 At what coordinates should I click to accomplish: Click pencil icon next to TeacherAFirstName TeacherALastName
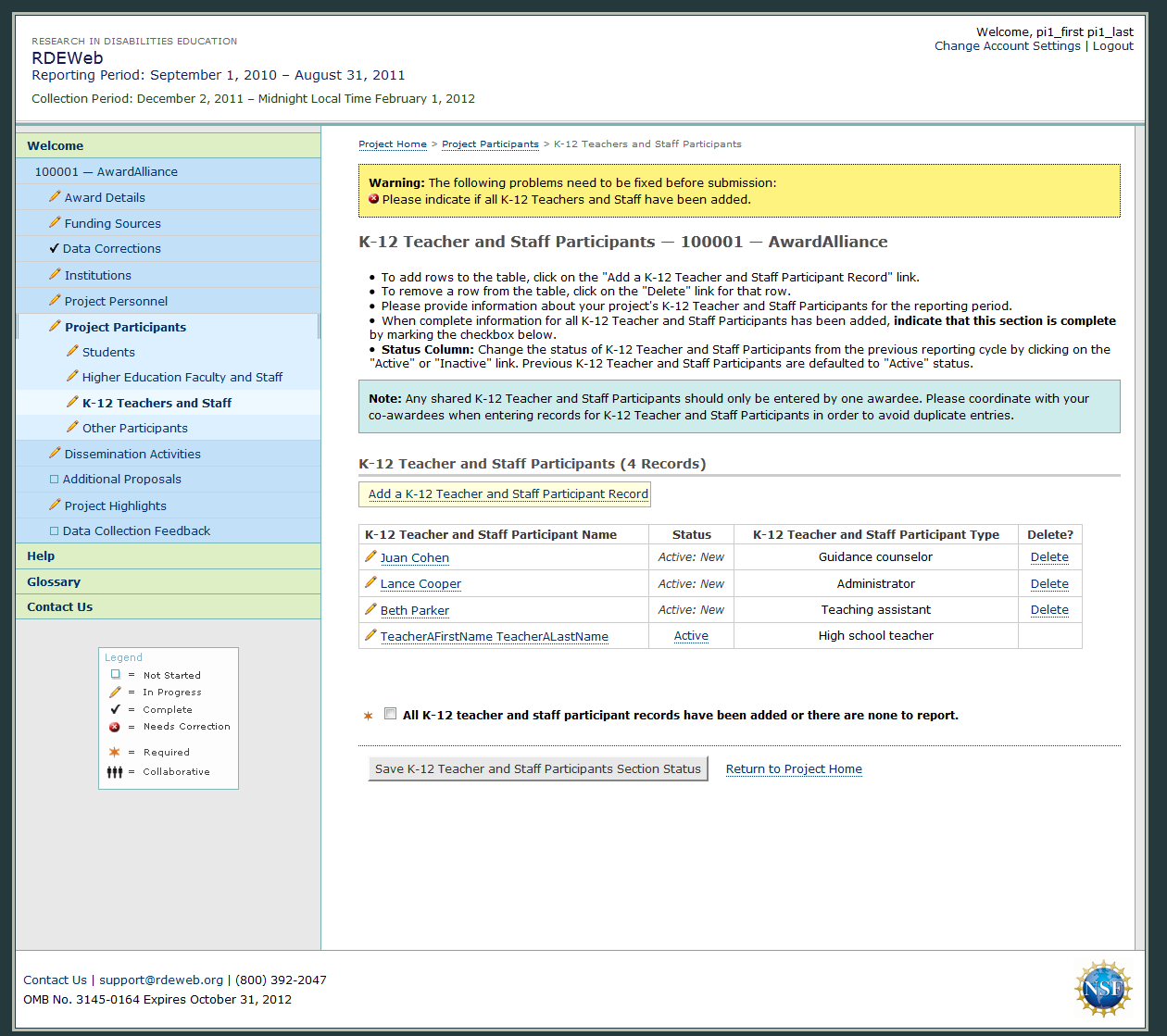(x=370, y=635)
